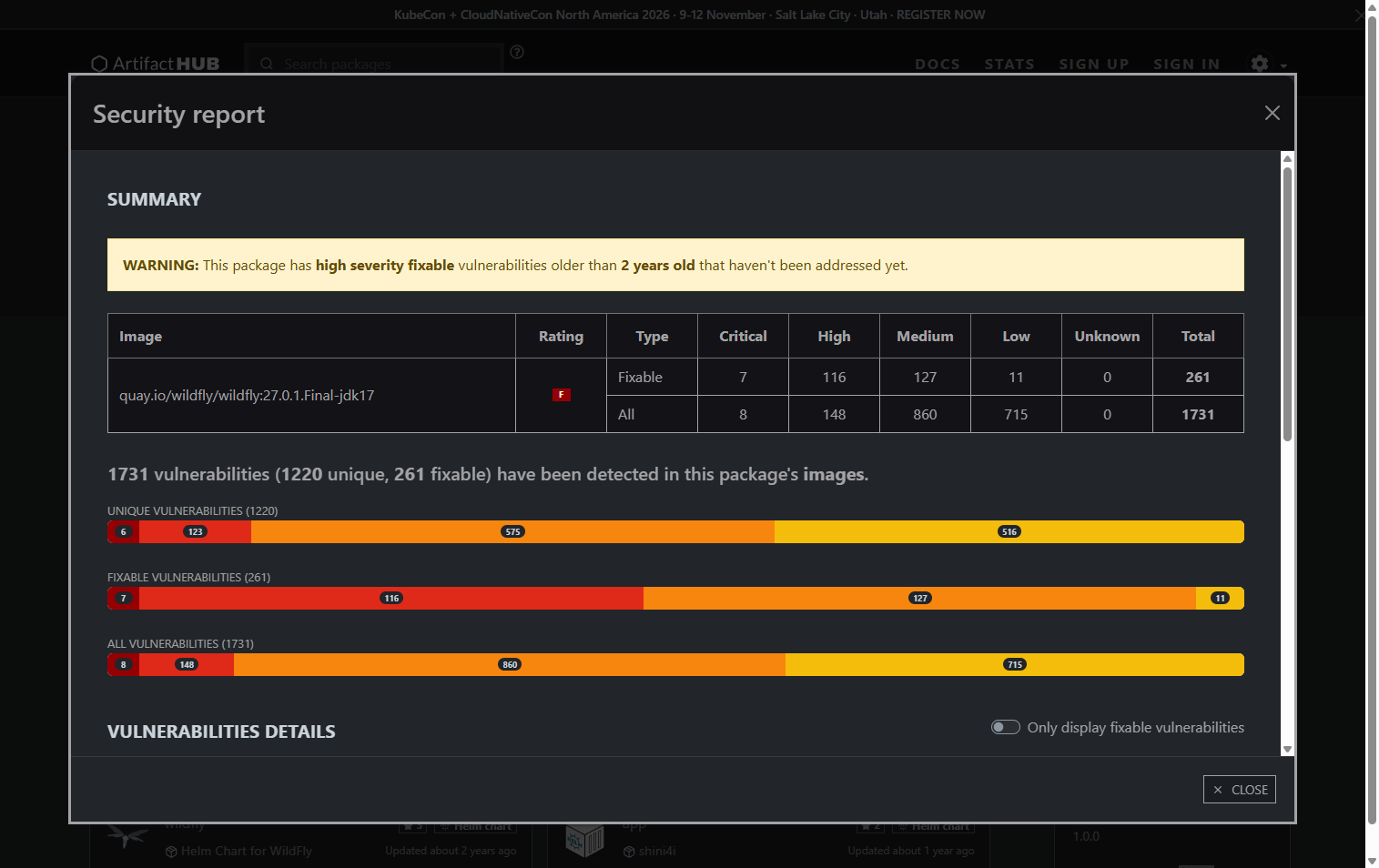Image resolution: width=1379 pixels, height=868 pixels.
Task: Click the F rating badge
Action: [562, 395]
